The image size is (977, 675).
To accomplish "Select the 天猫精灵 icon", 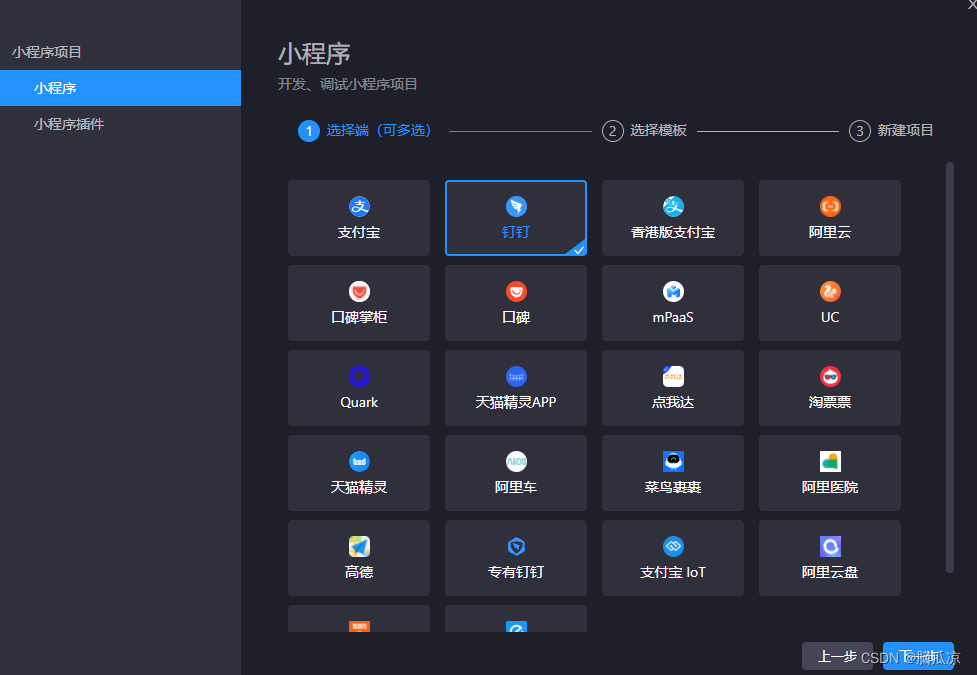I will coord(359,461).
